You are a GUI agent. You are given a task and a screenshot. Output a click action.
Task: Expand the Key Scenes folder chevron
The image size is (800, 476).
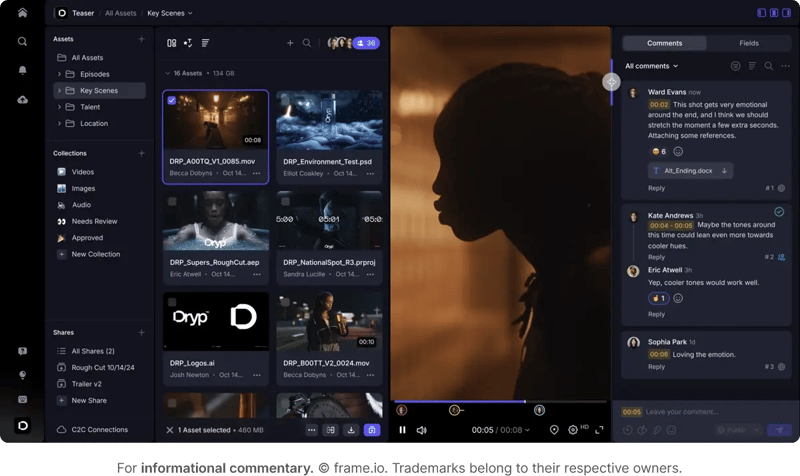tap(59, 90)
